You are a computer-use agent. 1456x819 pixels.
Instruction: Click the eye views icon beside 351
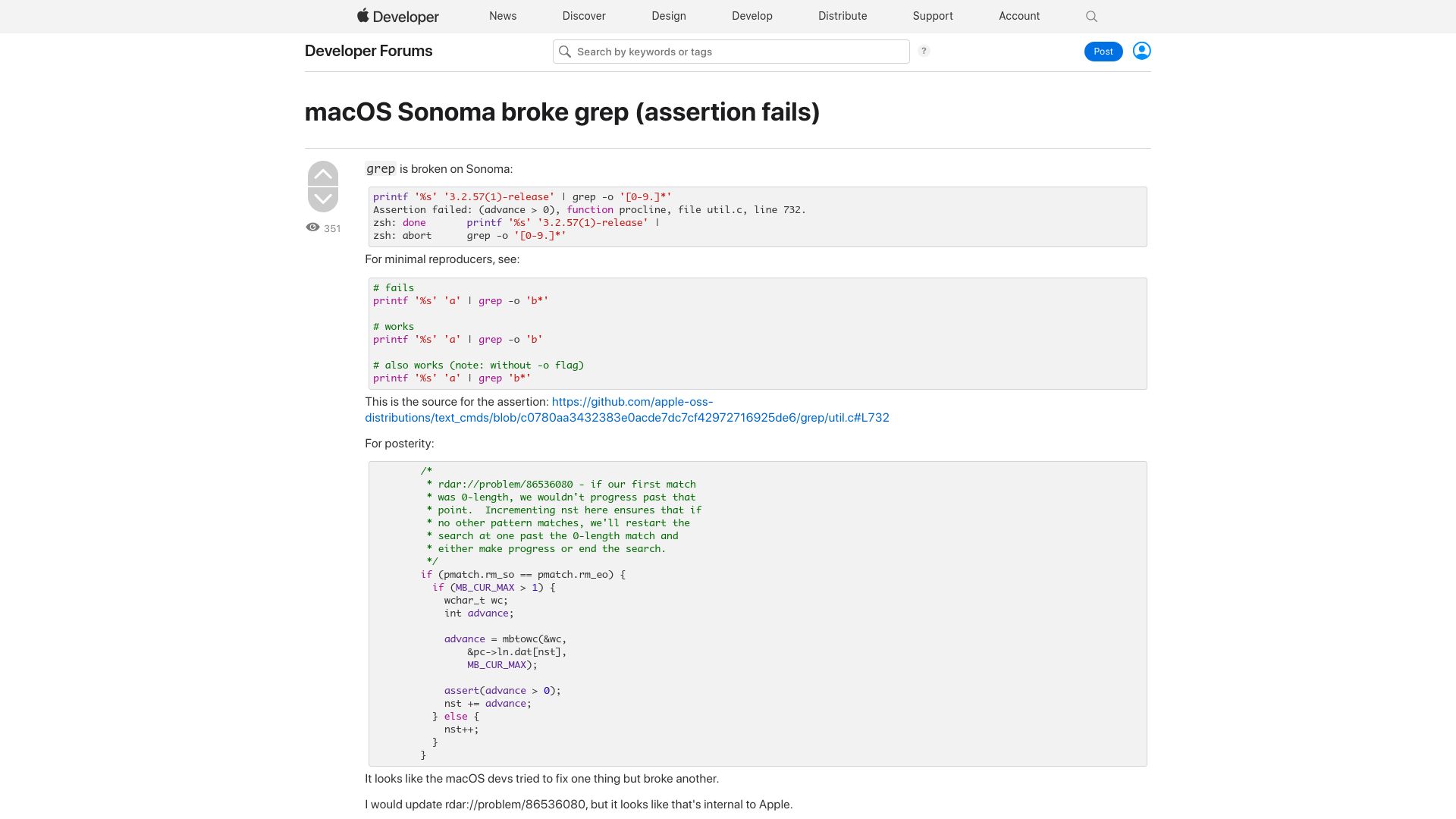click(312, 227)
